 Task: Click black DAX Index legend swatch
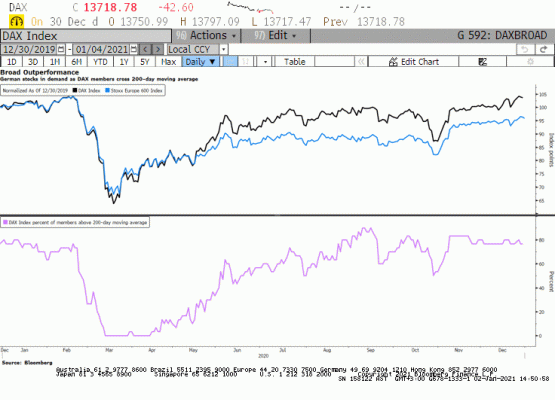(75, 91)
